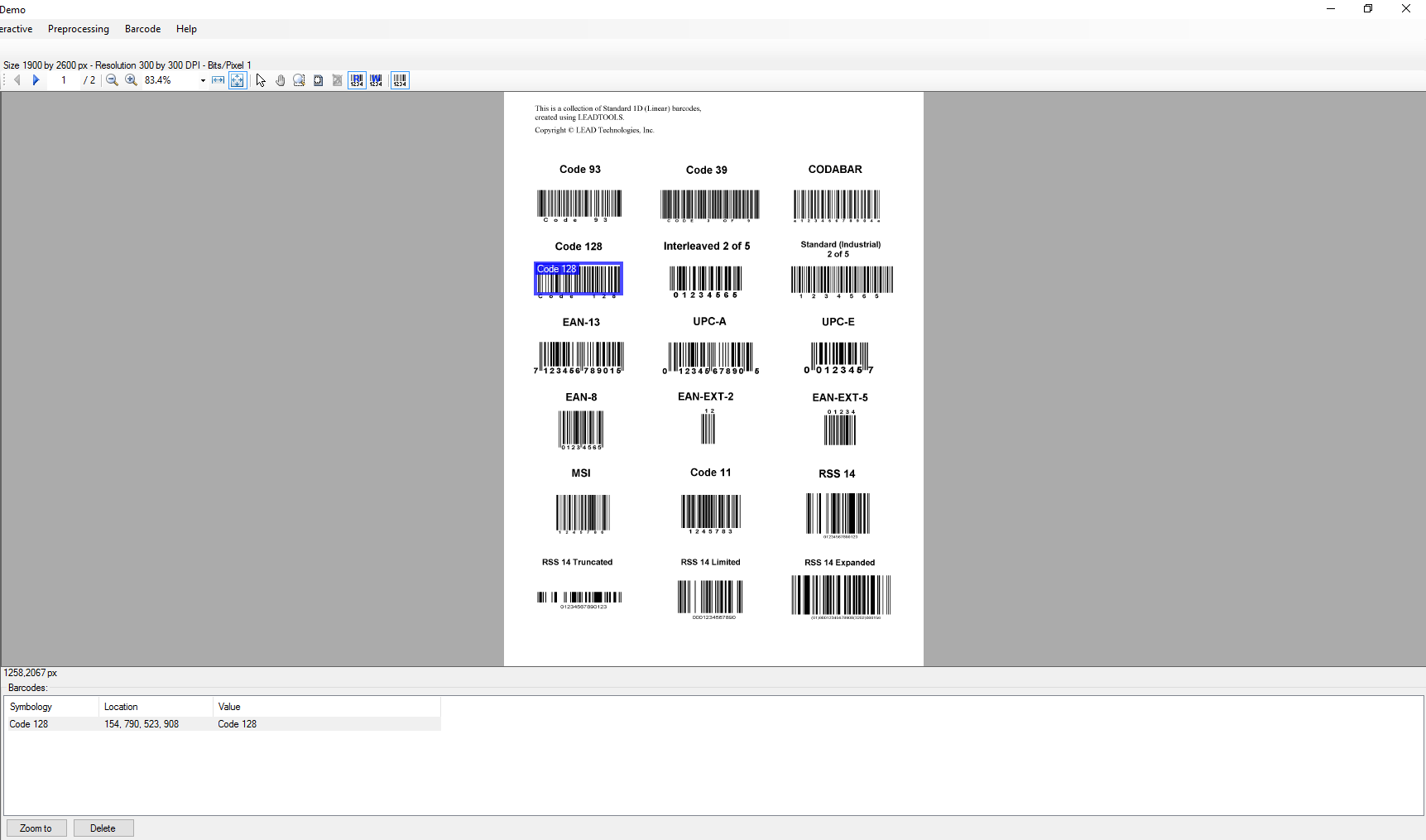
Task: Click the Zoom to button
Action: coord(36,828)
